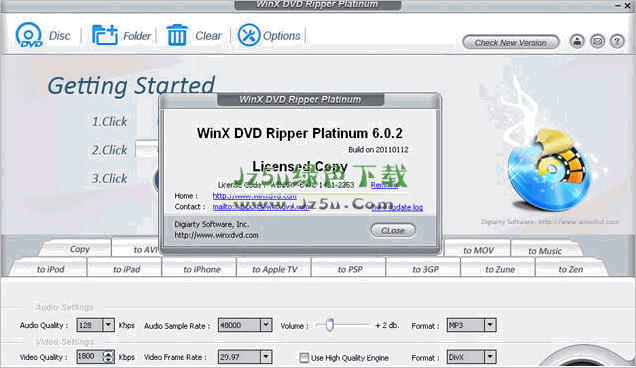
Task: Click the Video Quality 1800 field
Action: point(90,357)
